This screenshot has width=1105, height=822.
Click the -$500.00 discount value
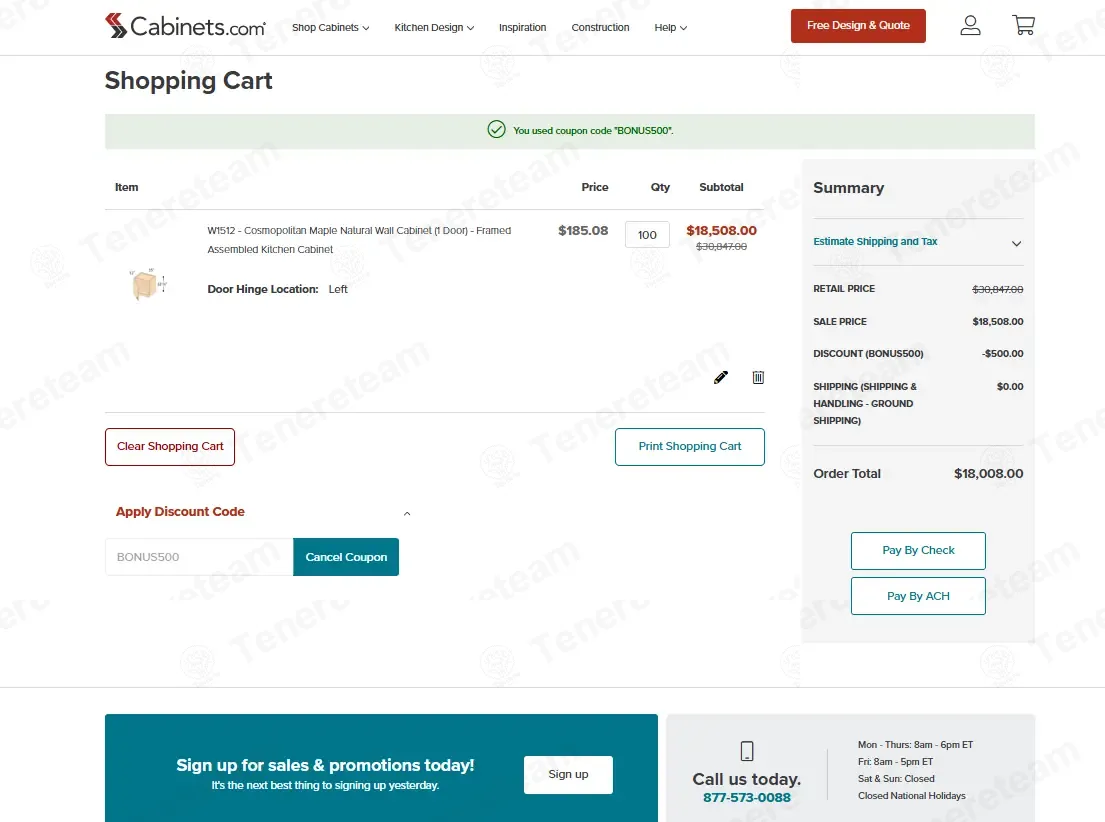(1002, 354)
